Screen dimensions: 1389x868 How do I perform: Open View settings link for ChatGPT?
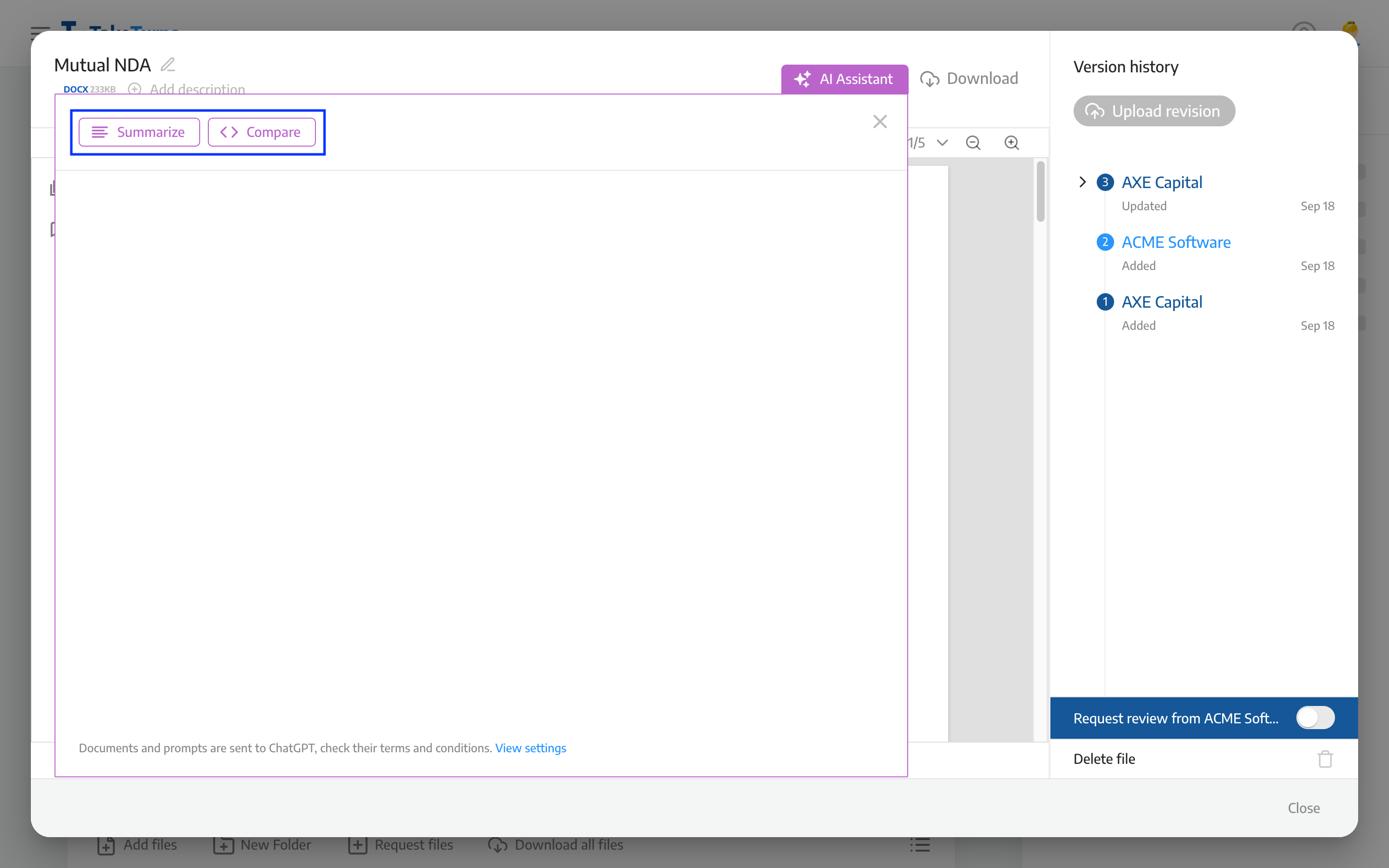click(x=530, y=747)
